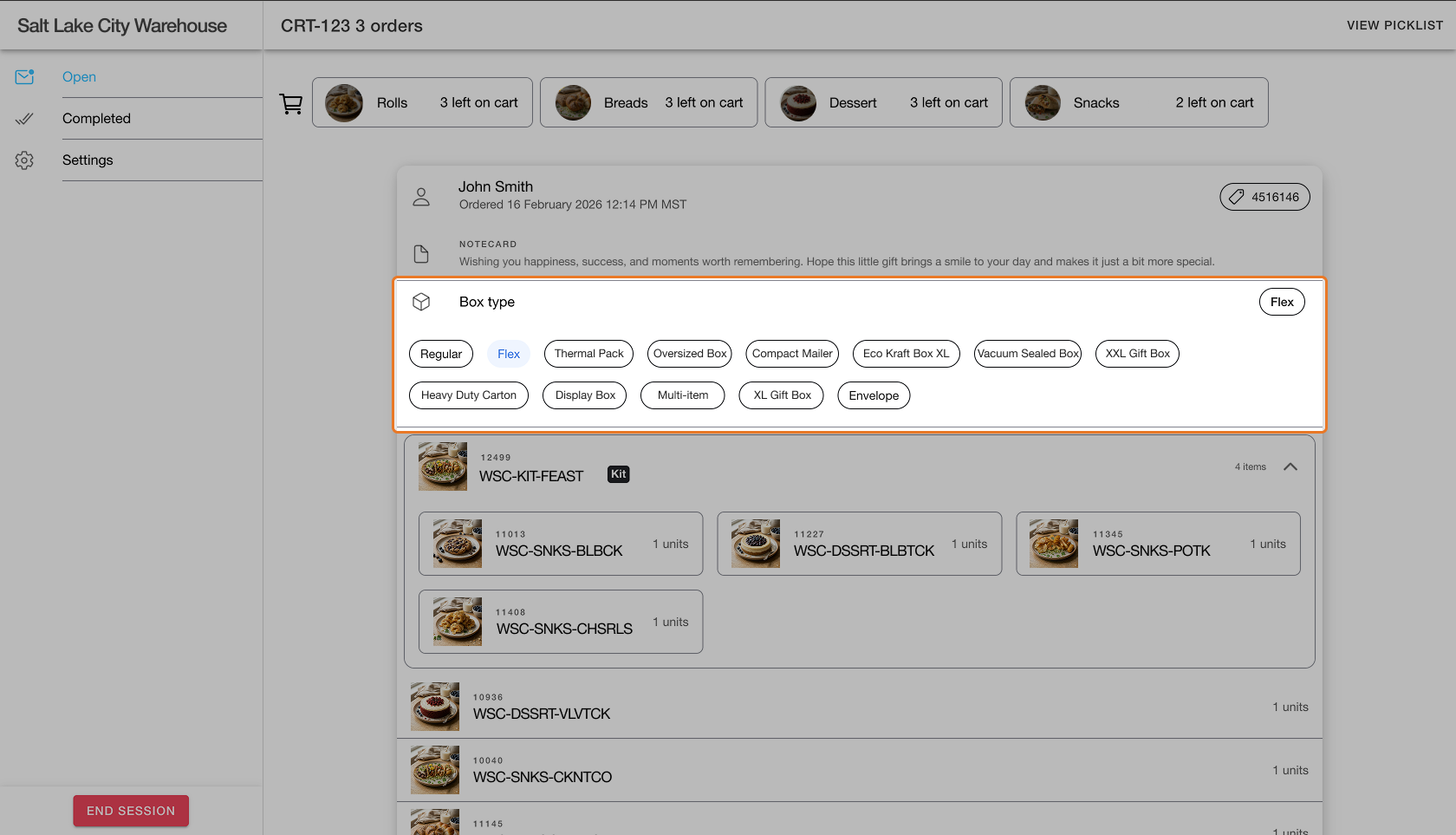Click the CRT-123 3 orders heading

pos(352,26)
